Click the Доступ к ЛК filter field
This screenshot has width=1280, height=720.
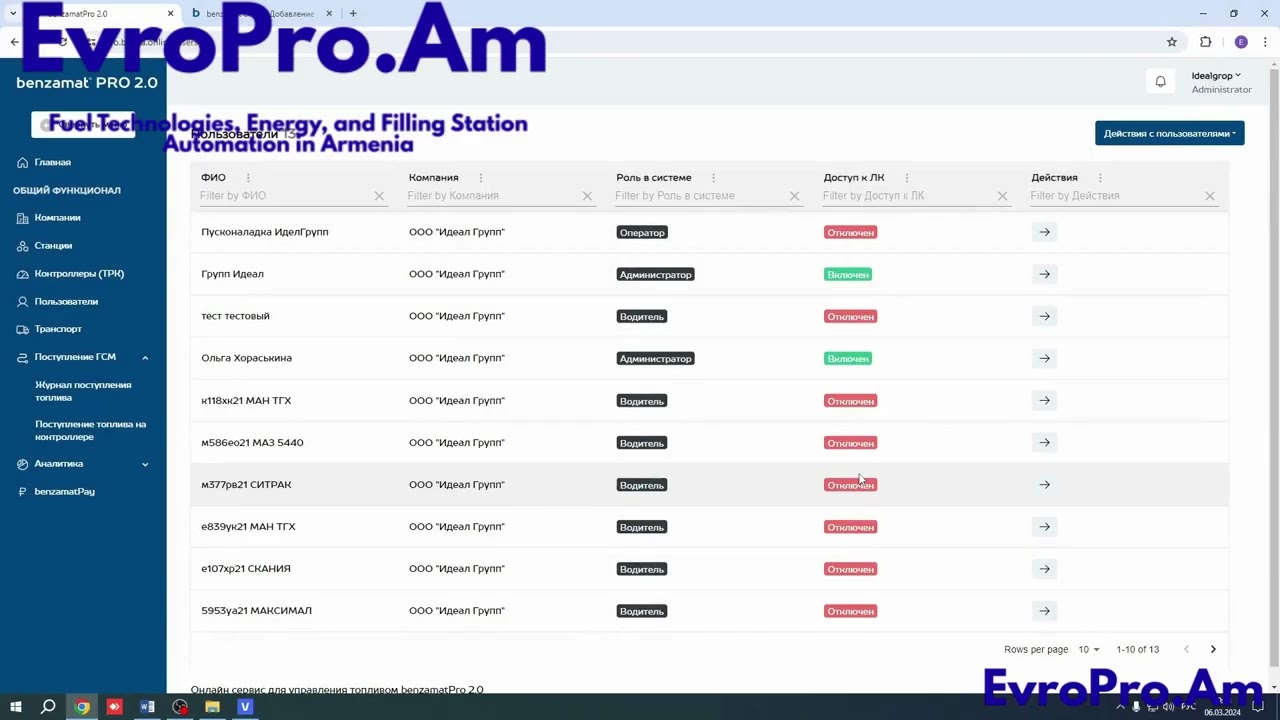coord(906,196)
